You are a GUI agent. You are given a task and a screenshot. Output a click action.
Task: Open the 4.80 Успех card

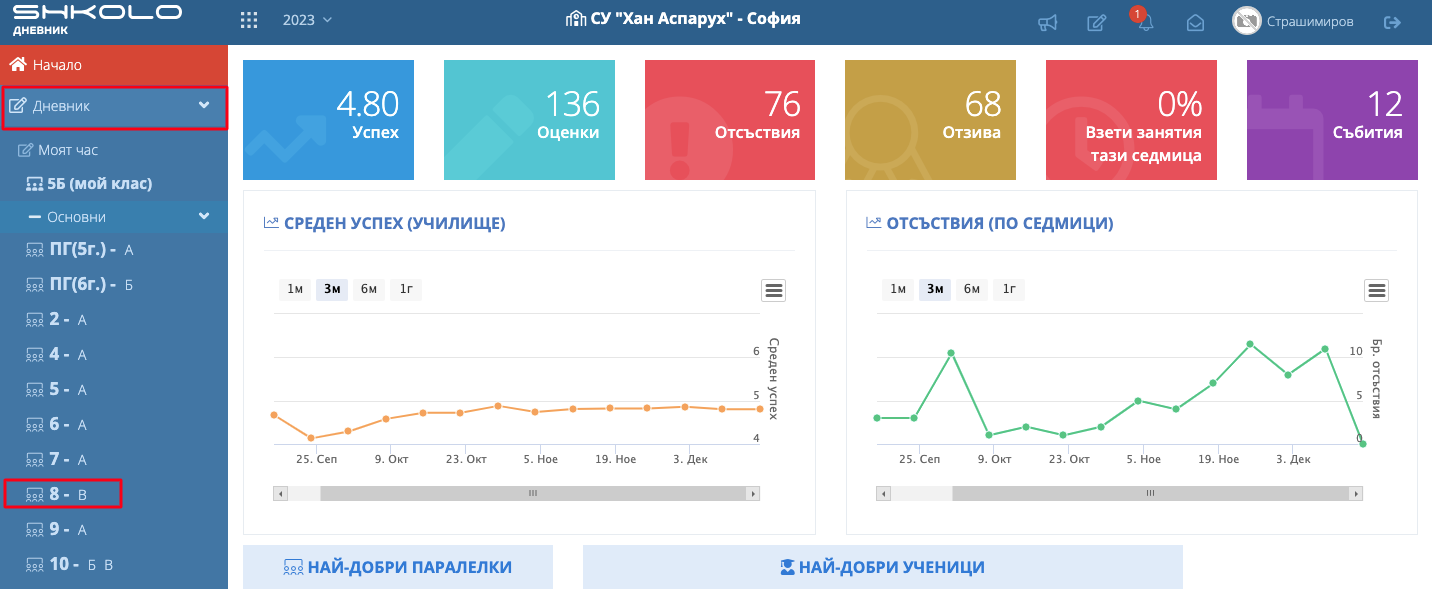328,120
